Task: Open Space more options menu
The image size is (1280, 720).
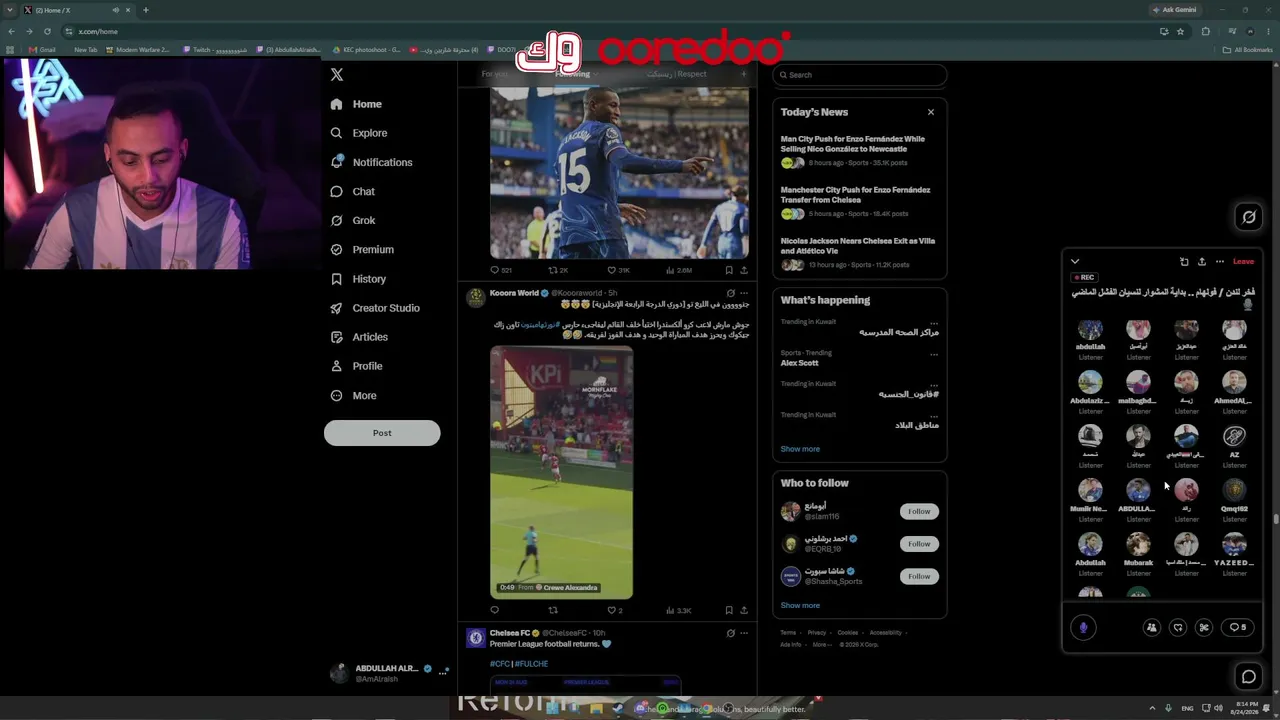Action: point(1220,262)
